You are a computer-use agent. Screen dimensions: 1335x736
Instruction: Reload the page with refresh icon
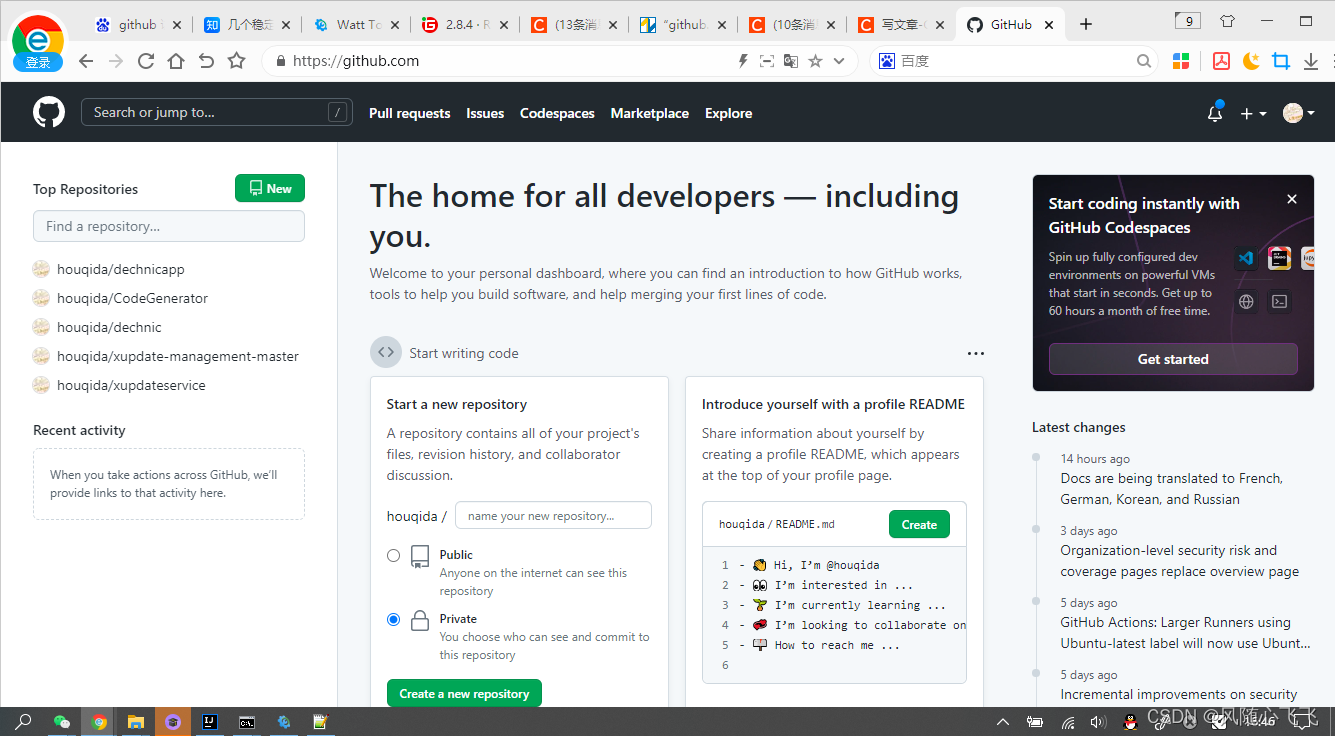[x=146, y=61]
